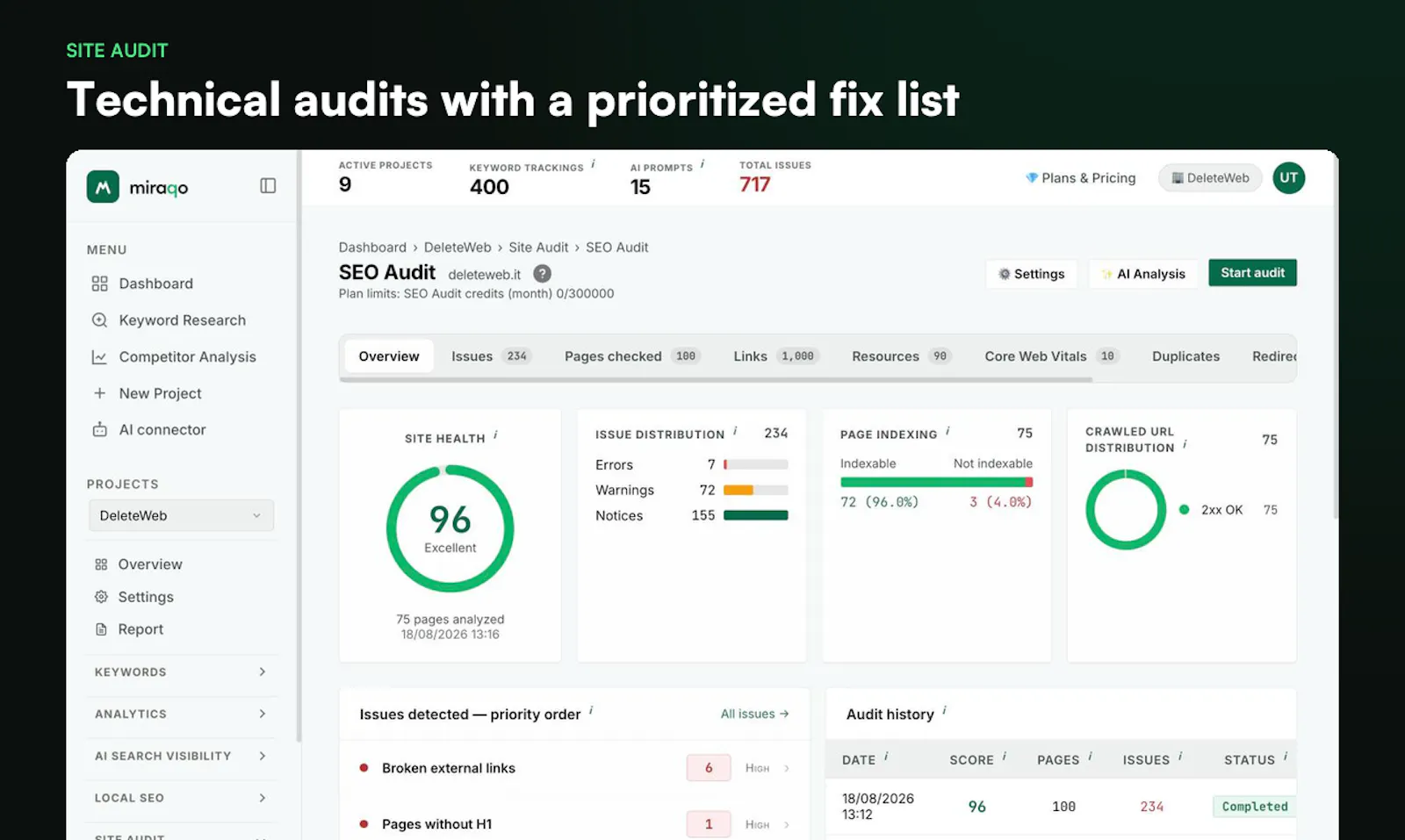Switch to the Core Web Vitals tab
Viewport: 1405px width, 840px height.
(x=1051, y=356)
